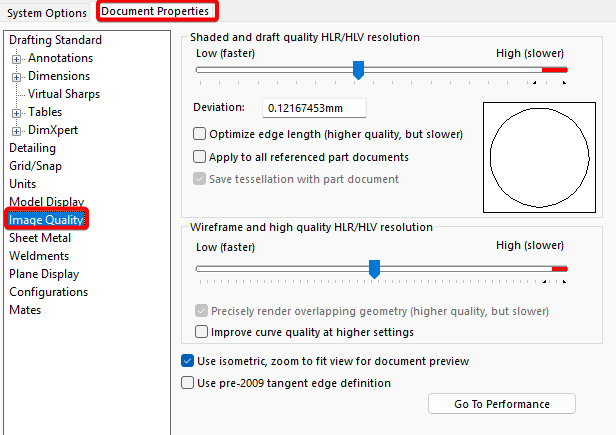The image size is (616, 435).
Task: Check Apply to all referenced part documents
Action: 200,157
